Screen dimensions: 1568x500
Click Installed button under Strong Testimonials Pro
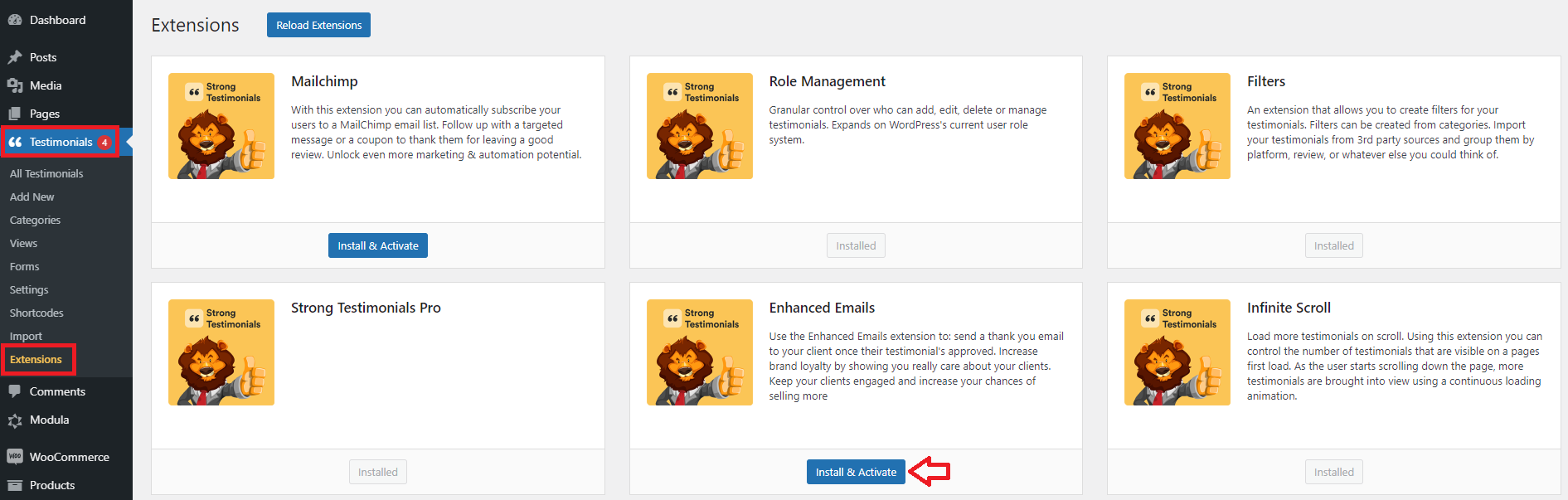(378, 472)
